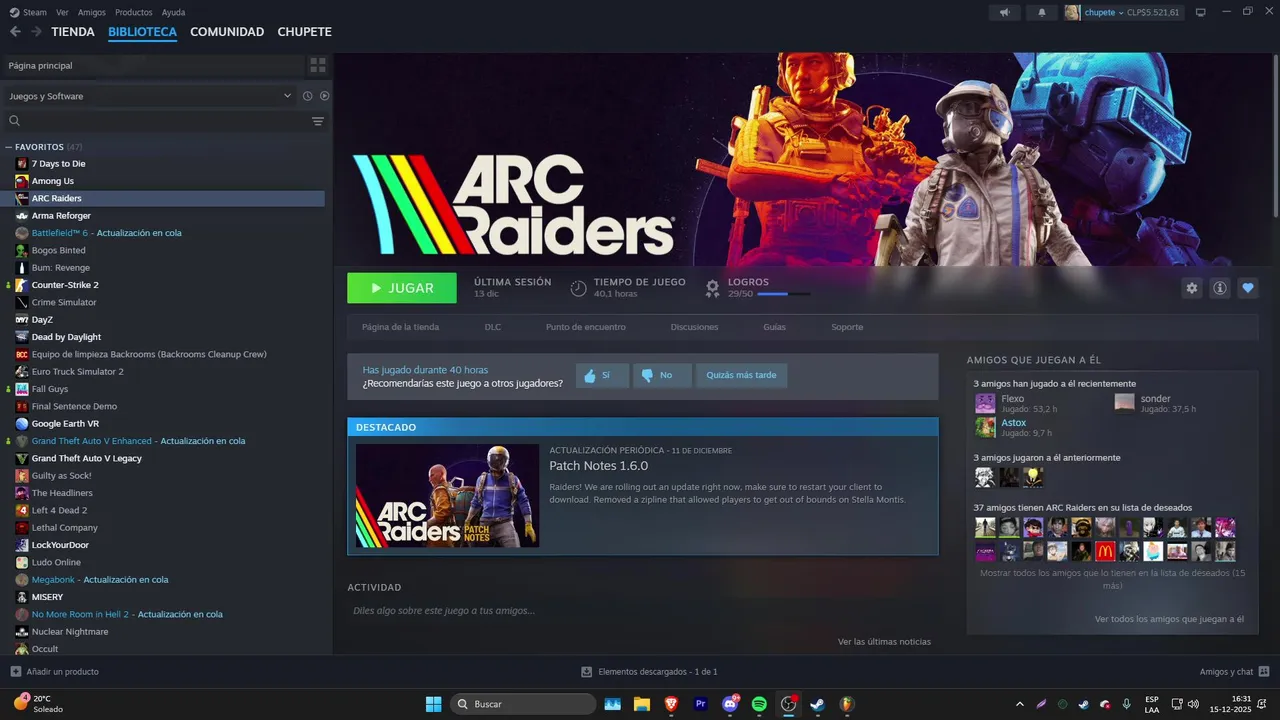Open Premiere Pro from the taskbar
This screenshot has height=720, width=1280.
[700, 704]
